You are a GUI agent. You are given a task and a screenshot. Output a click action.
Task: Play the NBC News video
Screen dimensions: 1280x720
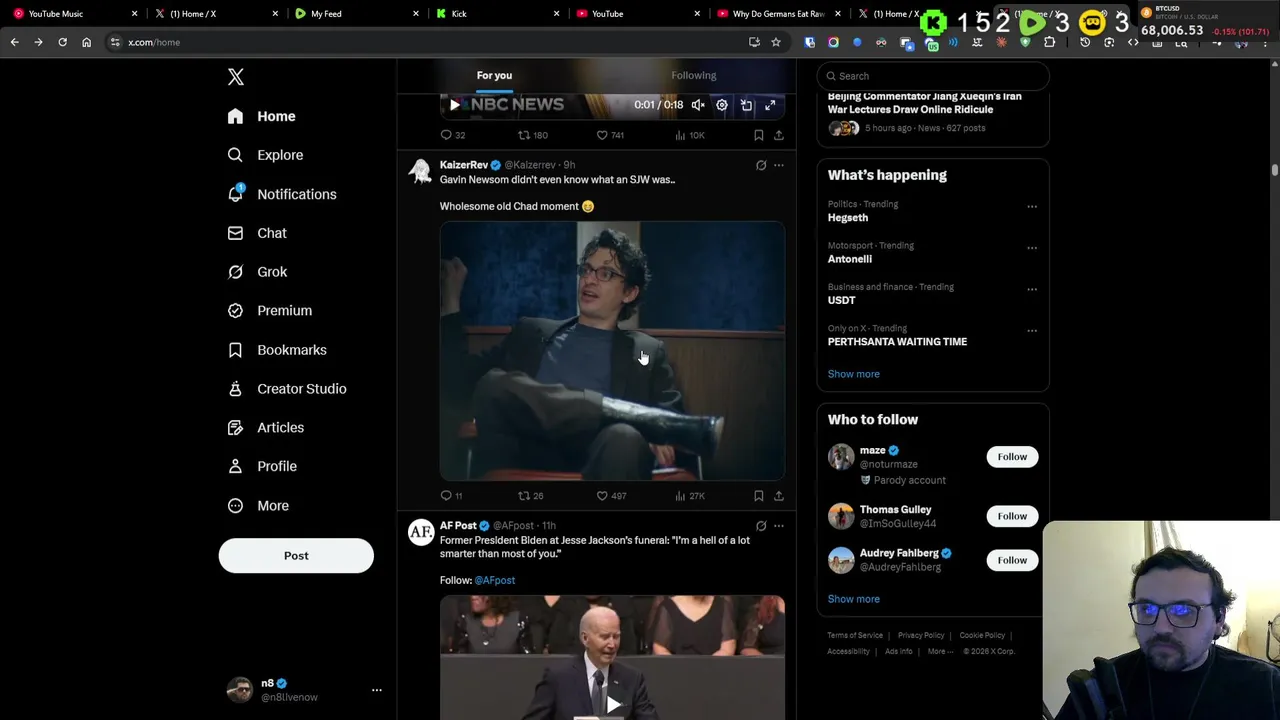click(x=455, y=105)
